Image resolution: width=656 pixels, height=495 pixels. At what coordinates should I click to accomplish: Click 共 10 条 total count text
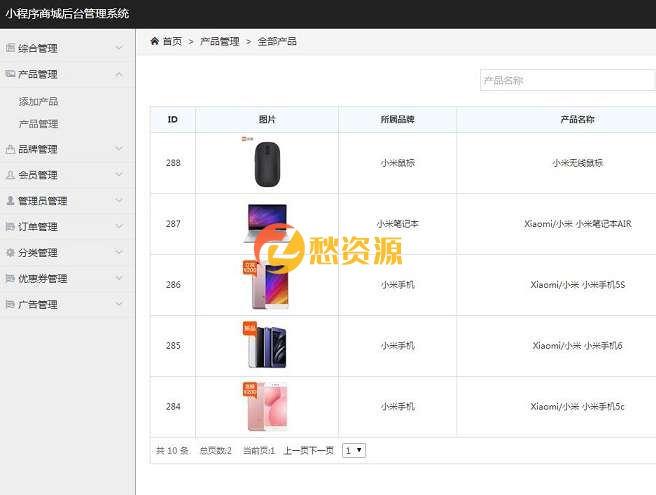[x=172, y=451]
